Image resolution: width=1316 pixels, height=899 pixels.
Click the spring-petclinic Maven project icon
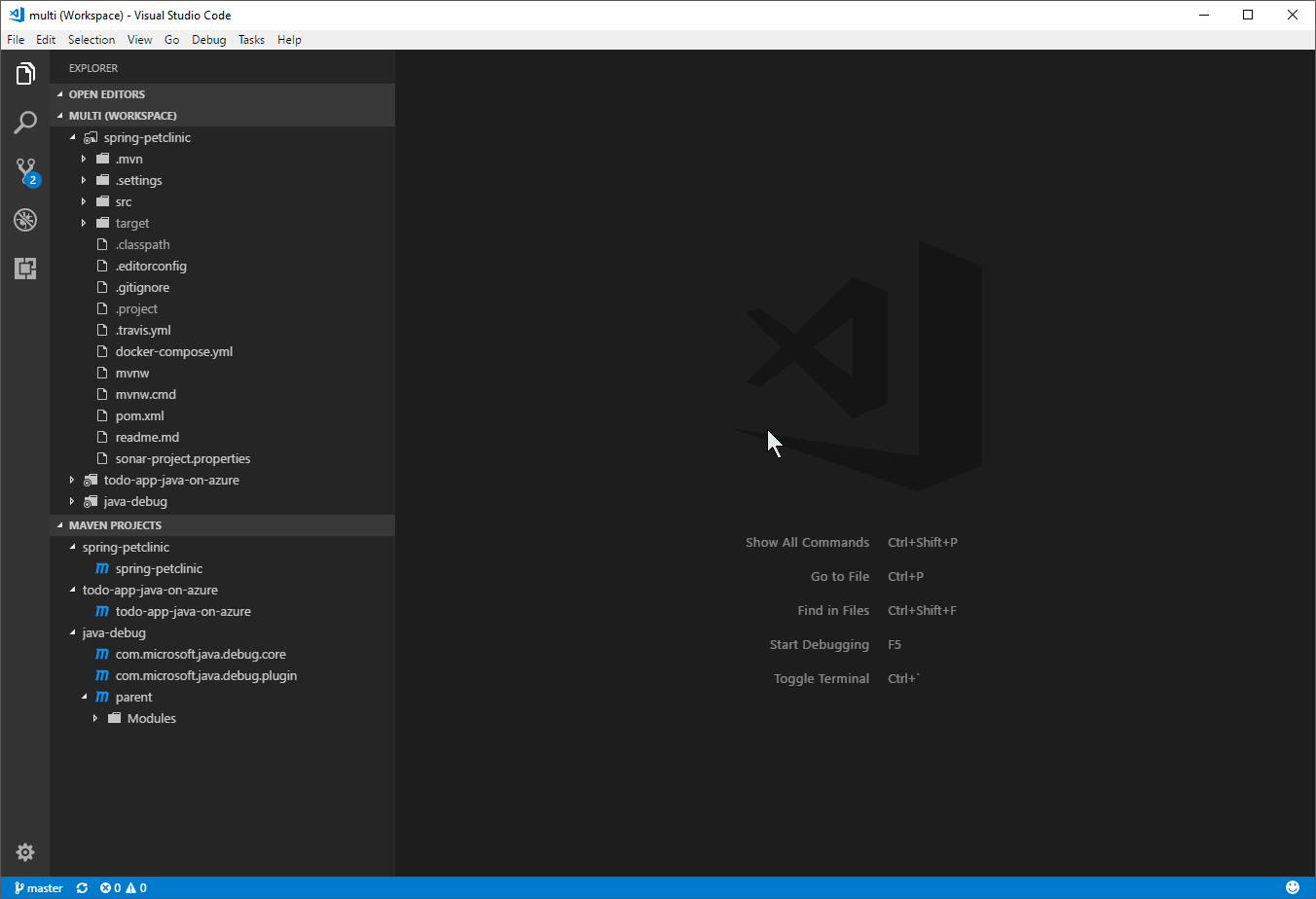click(102, 568)
